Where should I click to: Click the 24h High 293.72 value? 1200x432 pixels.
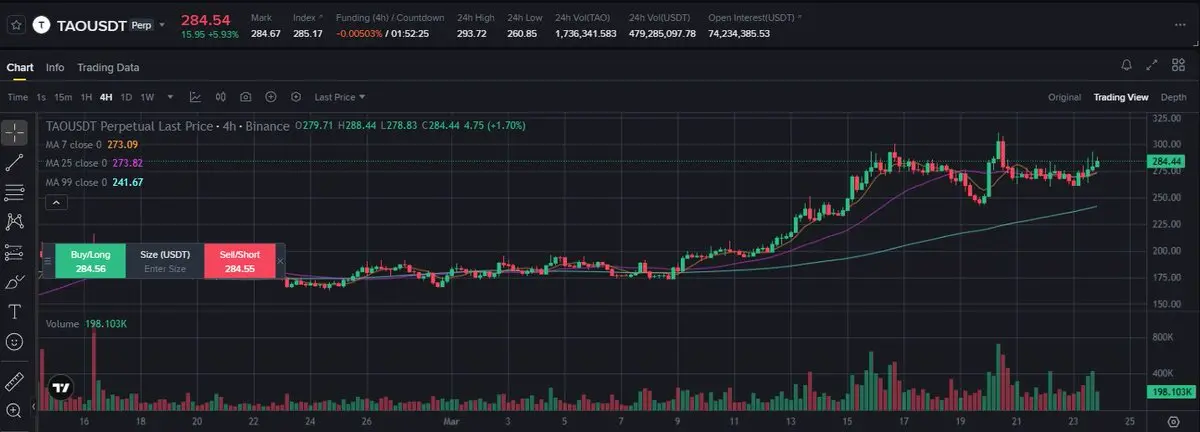tap(471, 34)
